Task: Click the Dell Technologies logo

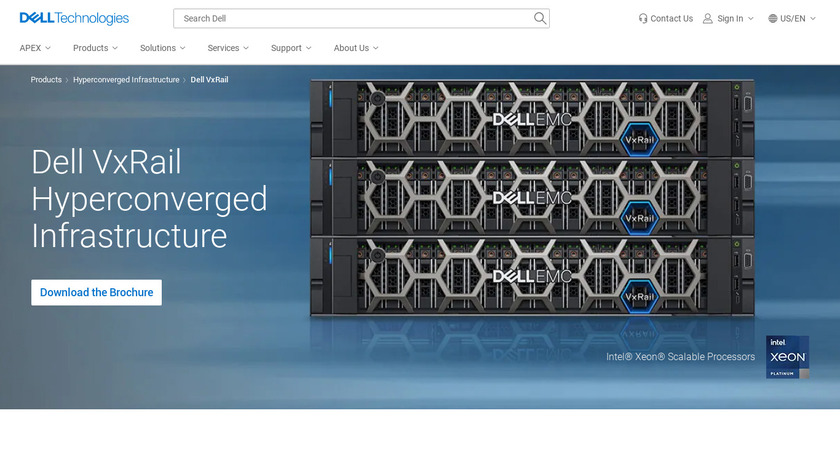Action: (74, 18)
